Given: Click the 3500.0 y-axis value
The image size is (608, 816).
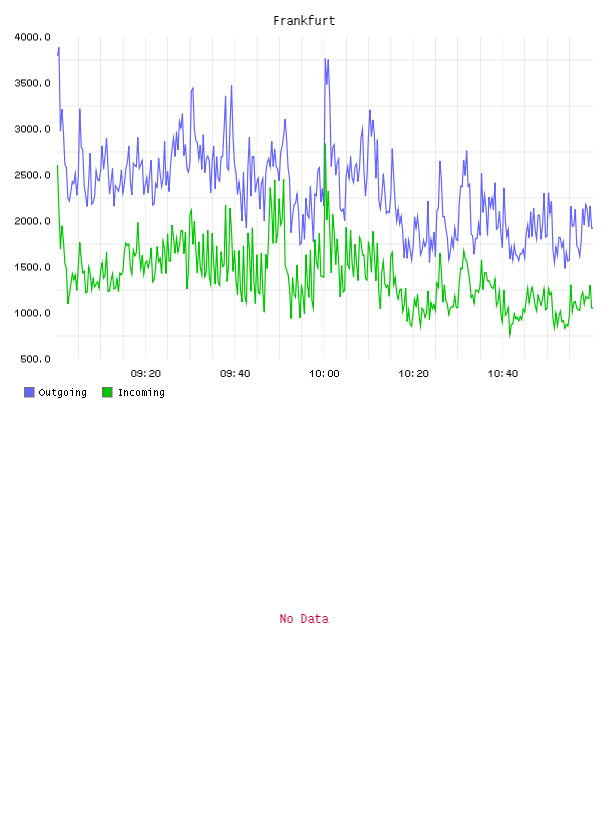Looking at the screenshot, I should (x=32, y=83).
